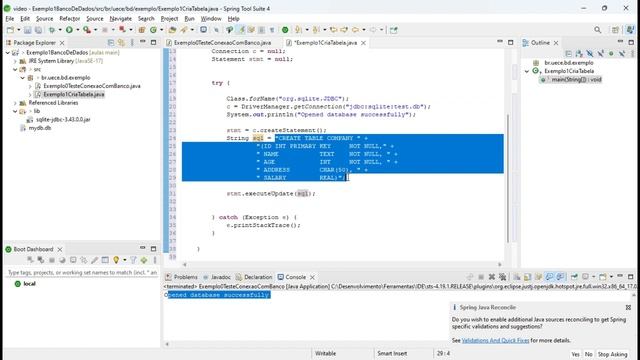Toggle Scroll Lock in Console
This screenshot has height=360, width=640.
[x=527, y=277]
